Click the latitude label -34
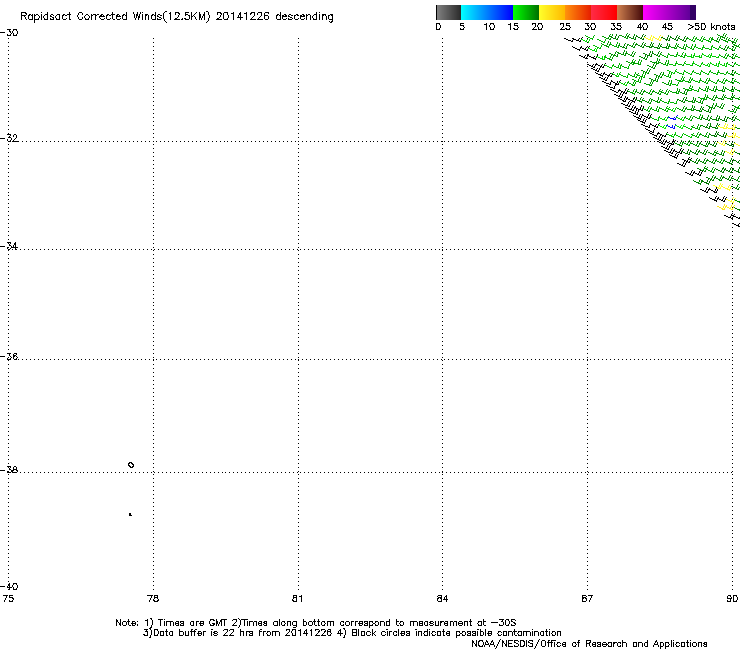The height and width of the screenshot is (650, 740). [x=9, y=246]
